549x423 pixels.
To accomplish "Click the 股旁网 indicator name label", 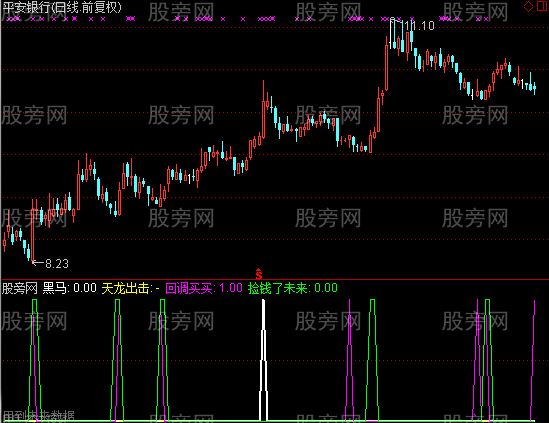I will [x=20, y=288].
